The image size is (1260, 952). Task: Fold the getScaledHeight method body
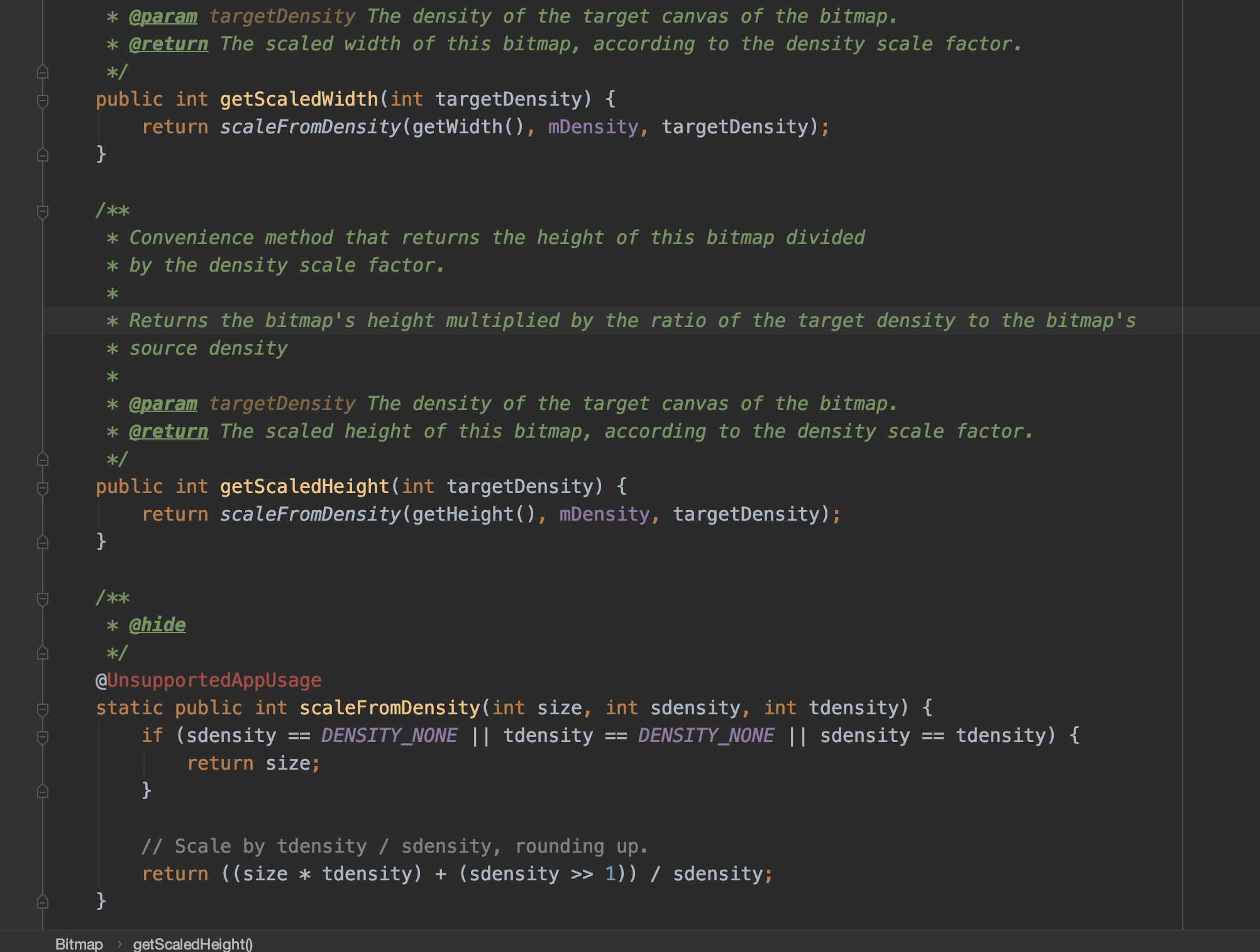(x=43, y=488)
